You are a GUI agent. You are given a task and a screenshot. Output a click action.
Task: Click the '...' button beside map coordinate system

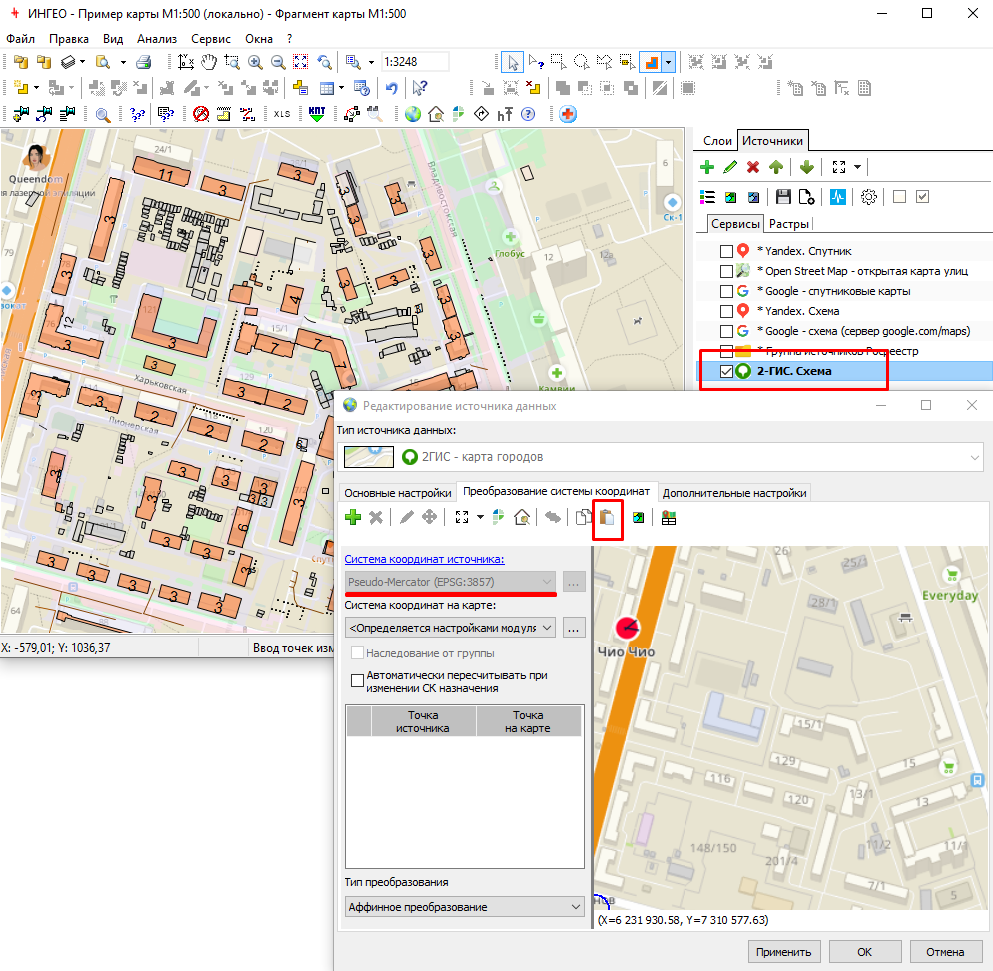[x=574, y=628]
